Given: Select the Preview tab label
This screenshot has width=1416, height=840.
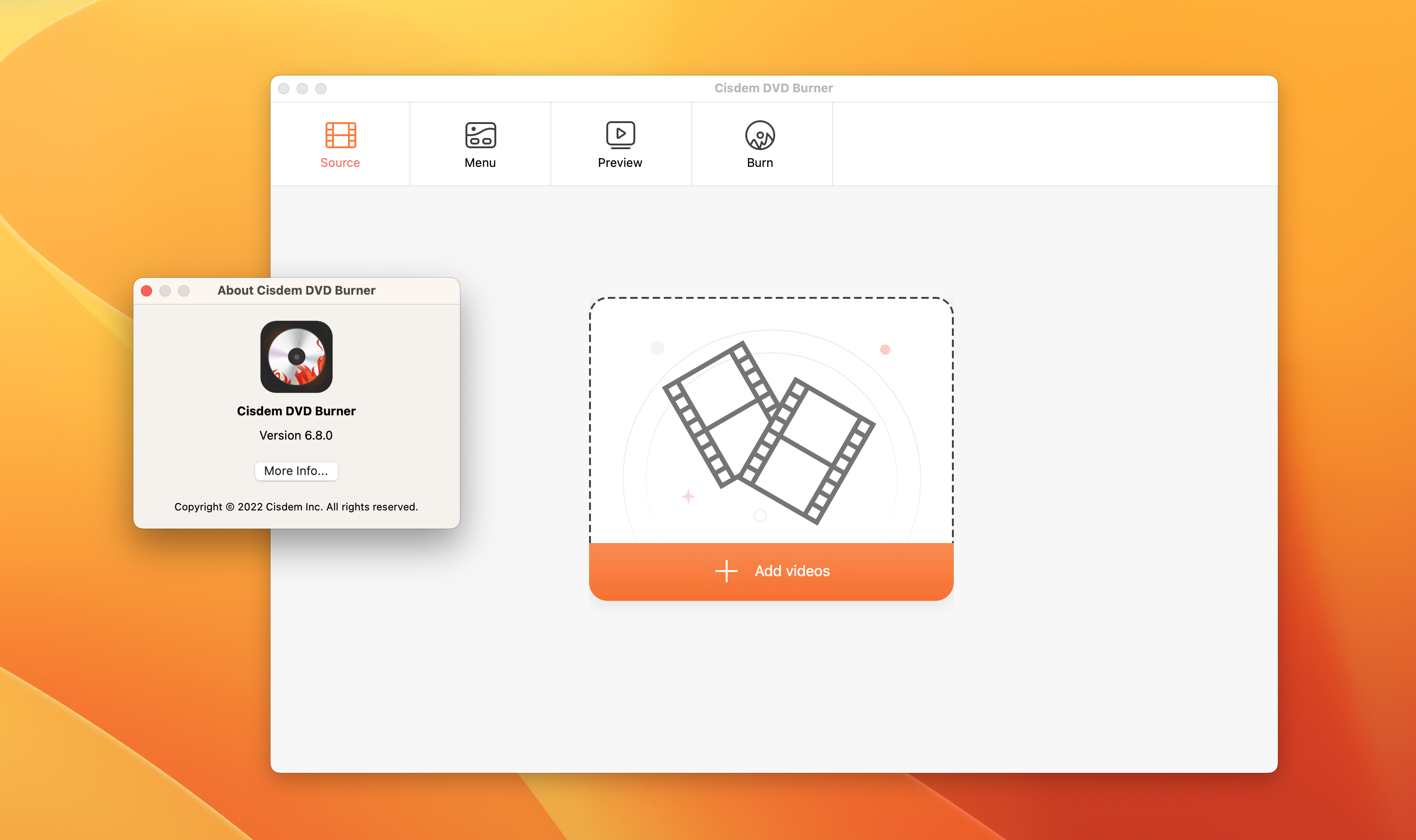Looking at the screenshot, I should 620,163.
